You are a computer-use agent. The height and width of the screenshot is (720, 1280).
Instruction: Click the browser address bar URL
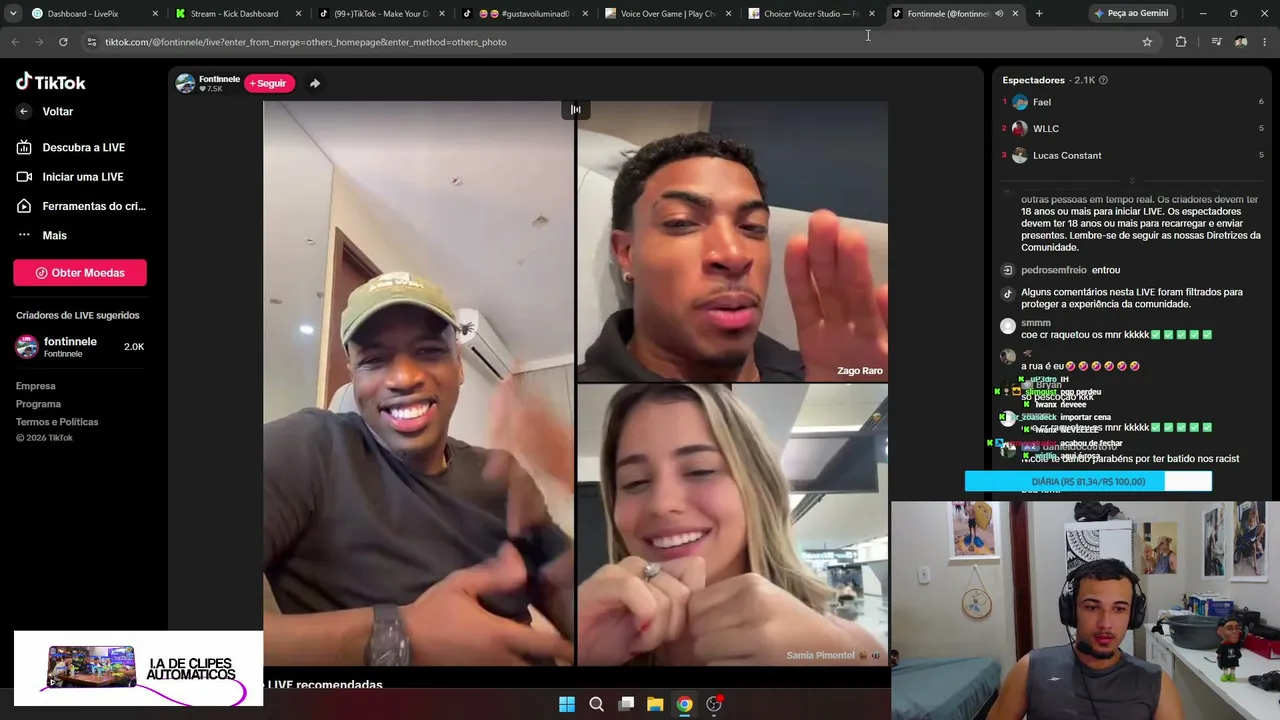tap(306, 42)
